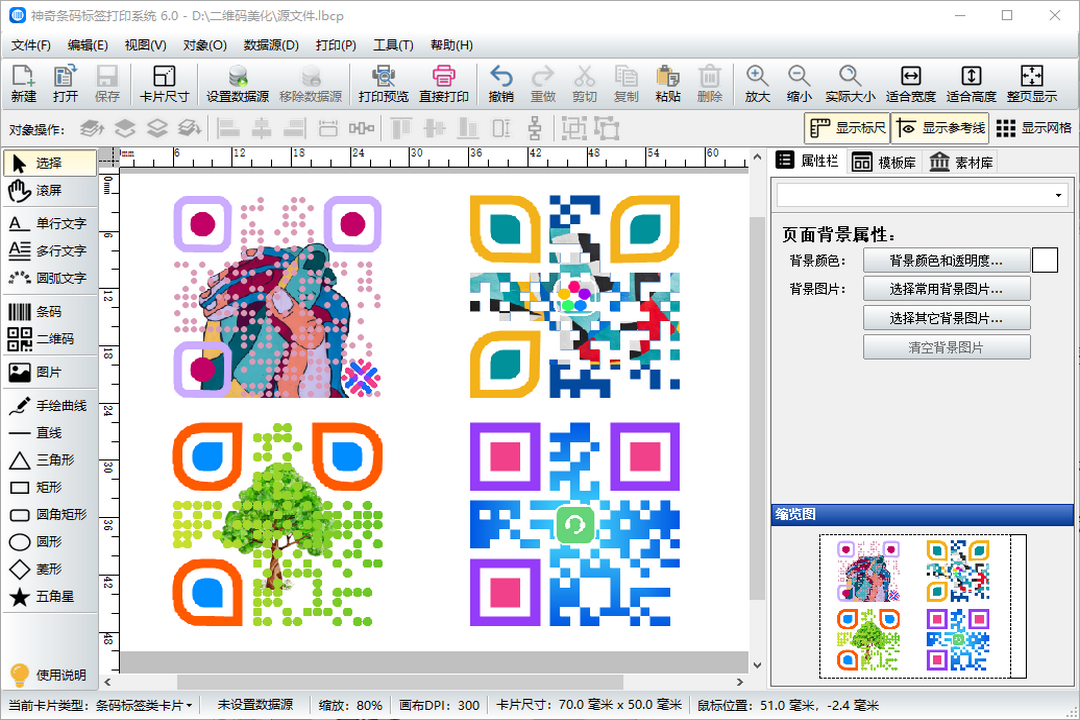Open the 当前卡片类型 card type dropdown
The image size is (1080, 720).
(145, 705)
